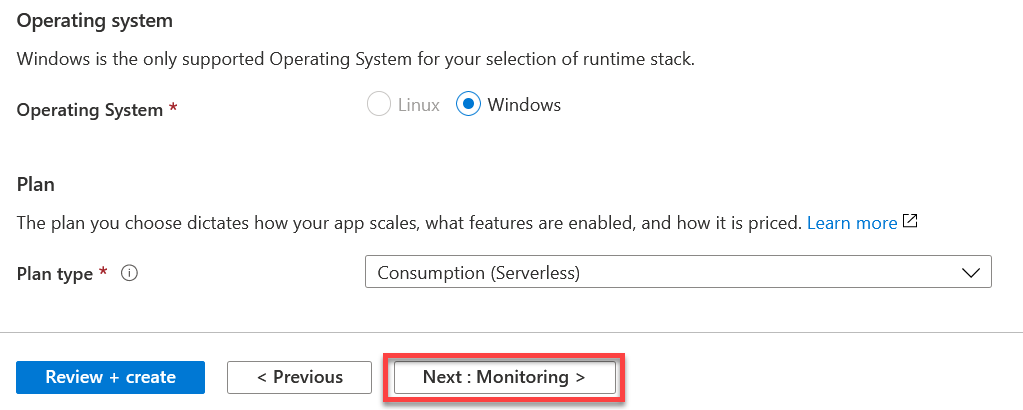This screenshot has width=1023, height=410.
Task: Click the Consumption (Serverless) selected value
Action: point(478,273)
